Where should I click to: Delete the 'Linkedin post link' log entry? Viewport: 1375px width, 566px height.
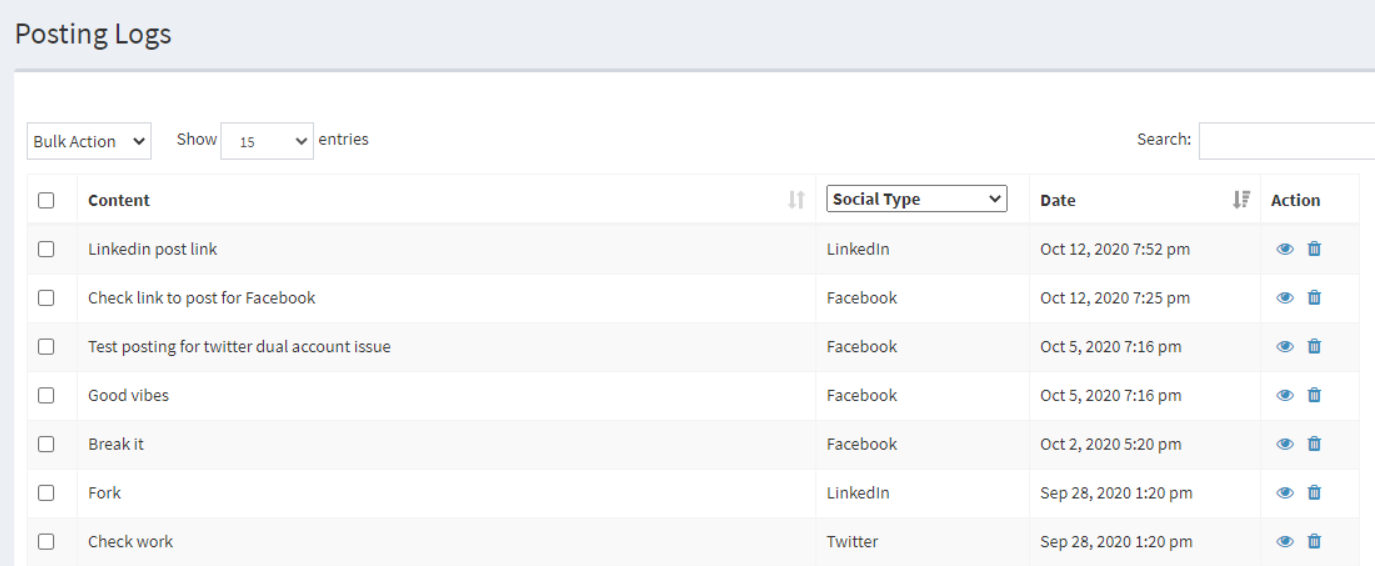(1314, 249)
